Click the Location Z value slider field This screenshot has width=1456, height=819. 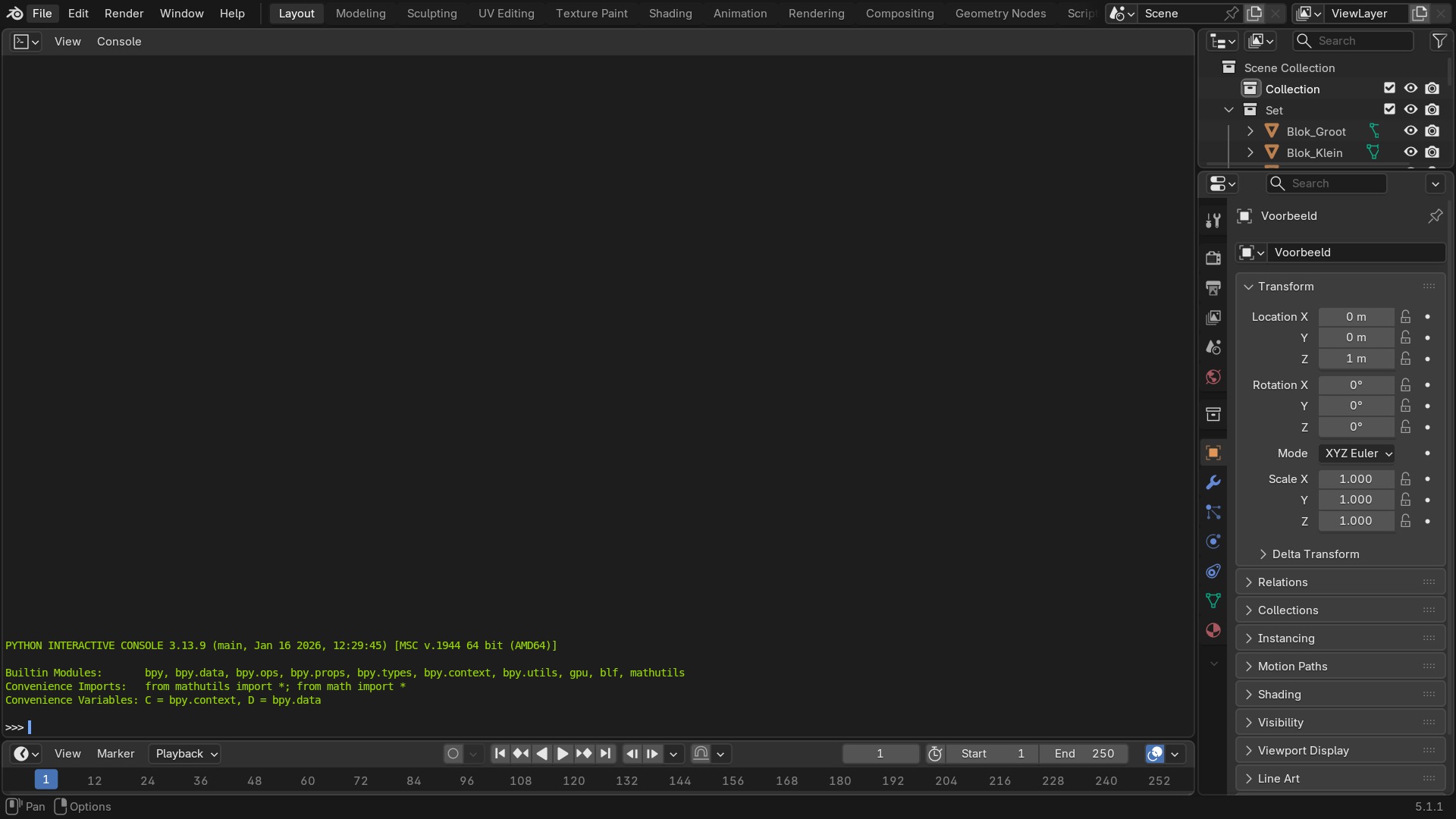coord(1356,359)
